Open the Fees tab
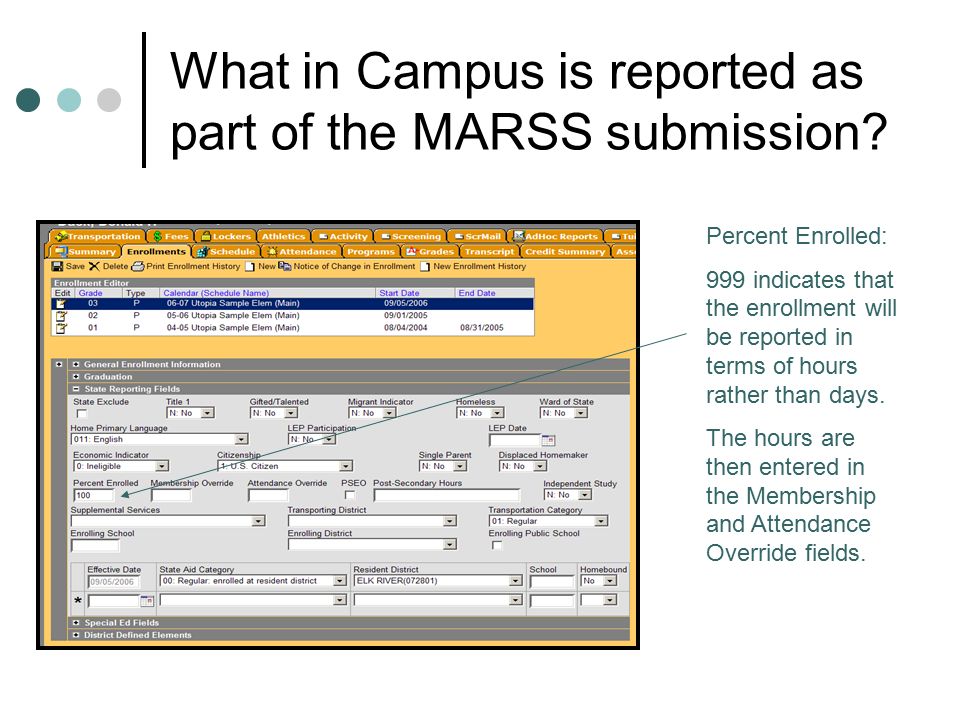 click(x=171, y=236)
